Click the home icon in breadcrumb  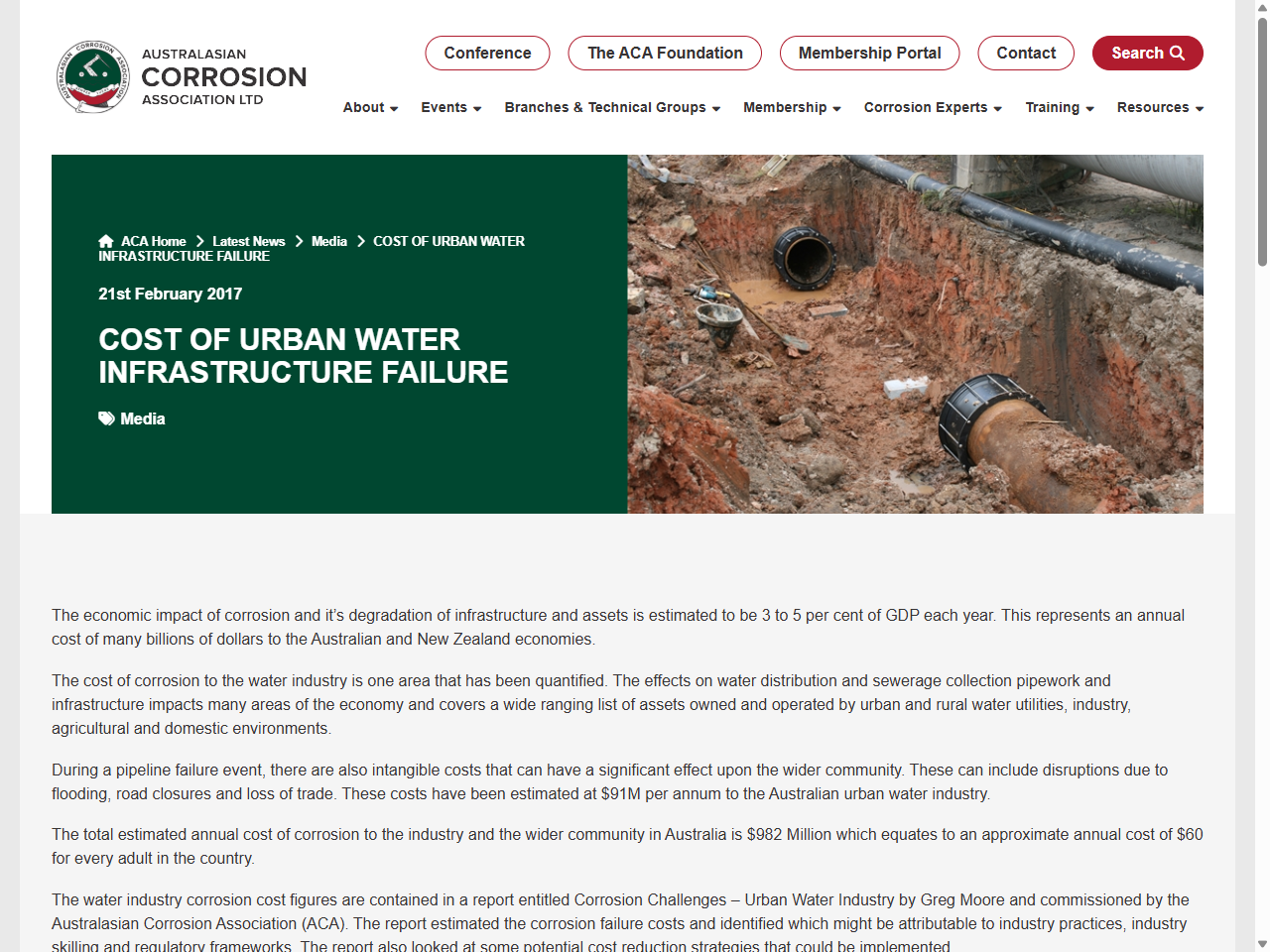[x=106, y=241]
